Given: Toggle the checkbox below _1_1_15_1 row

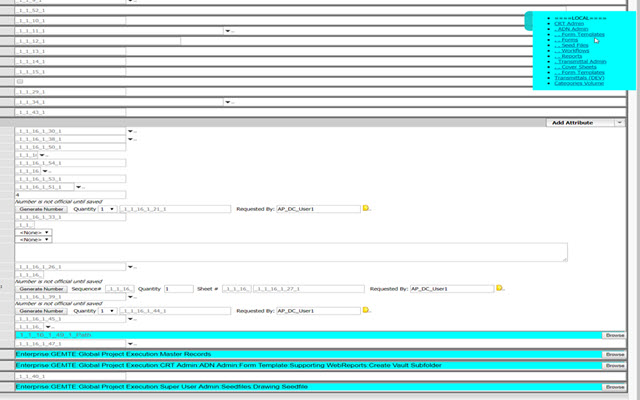Looking at the screenshot, I should tap(20, 82).
